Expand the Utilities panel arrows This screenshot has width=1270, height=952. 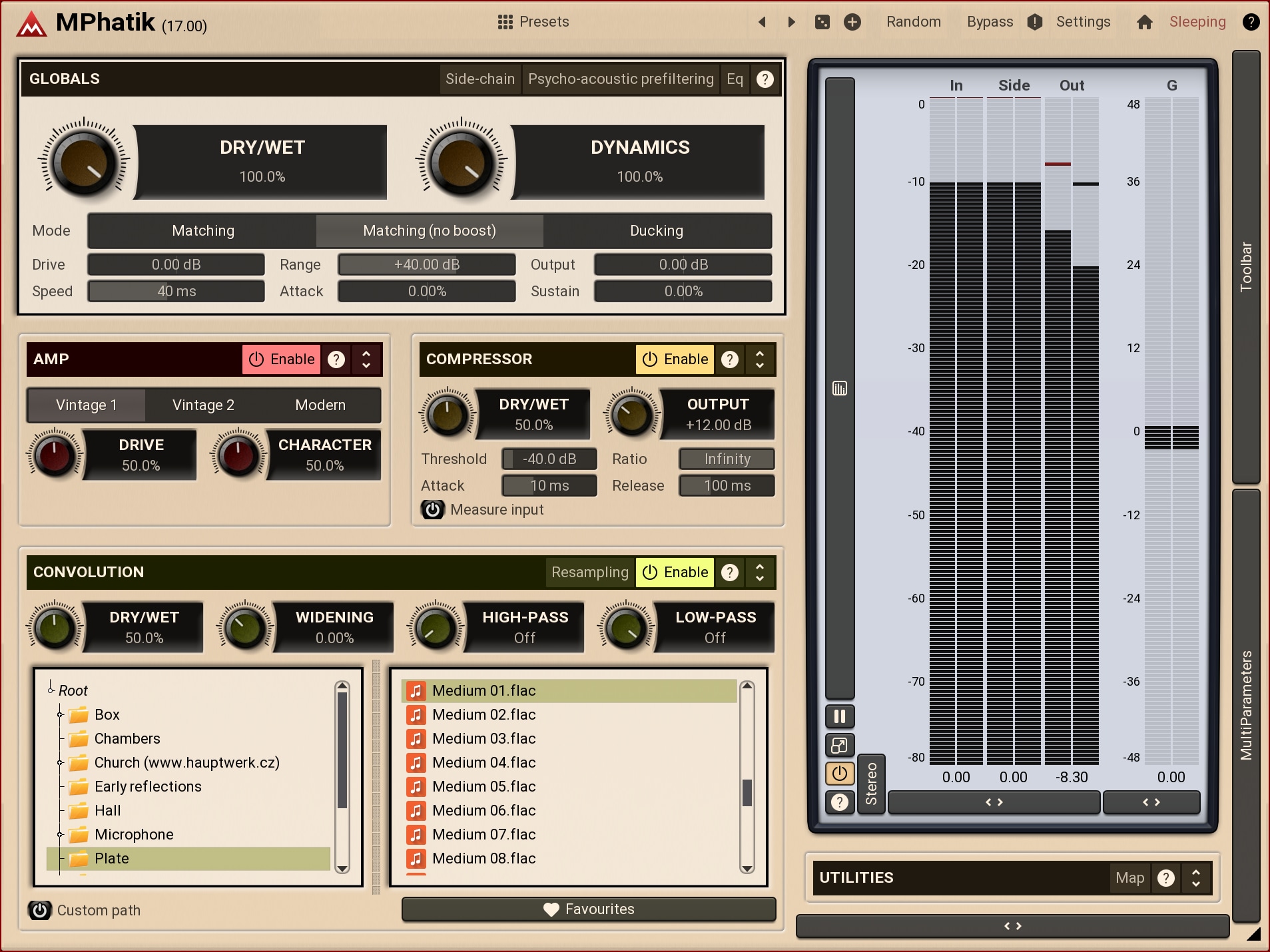[1196, 878]
